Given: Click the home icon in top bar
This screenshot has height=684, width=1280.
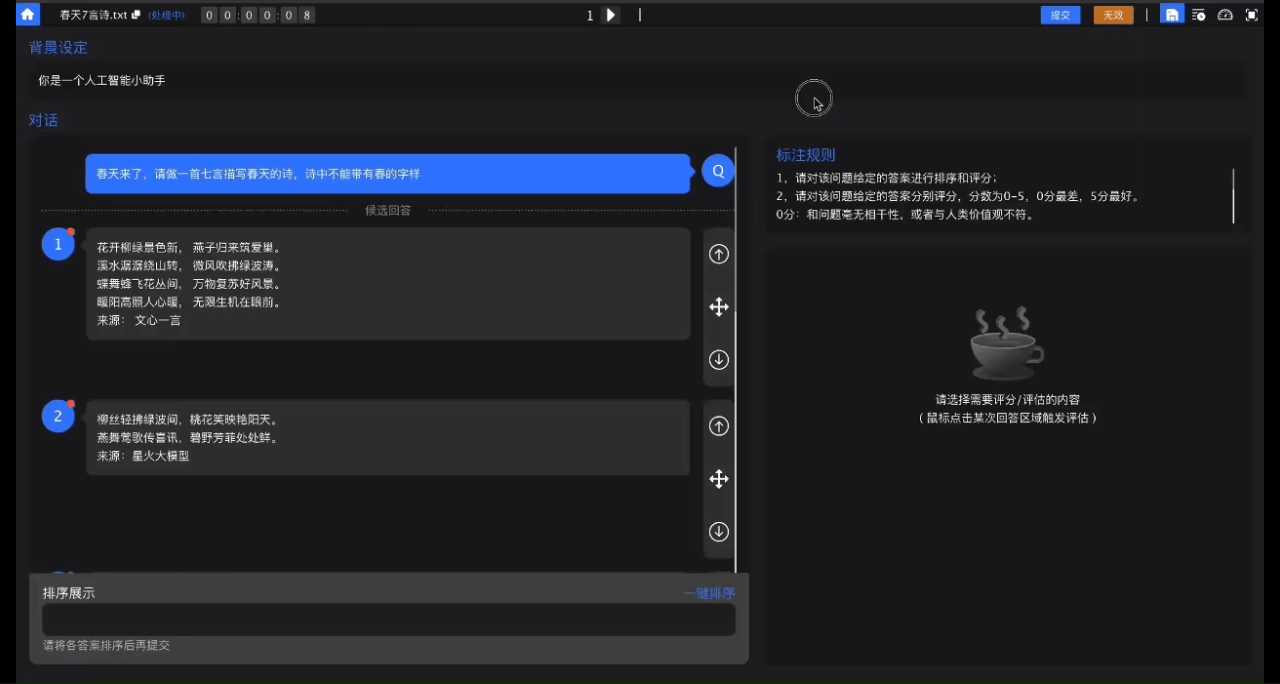Looking at the screenshot, I should click(x=28, y=15).
